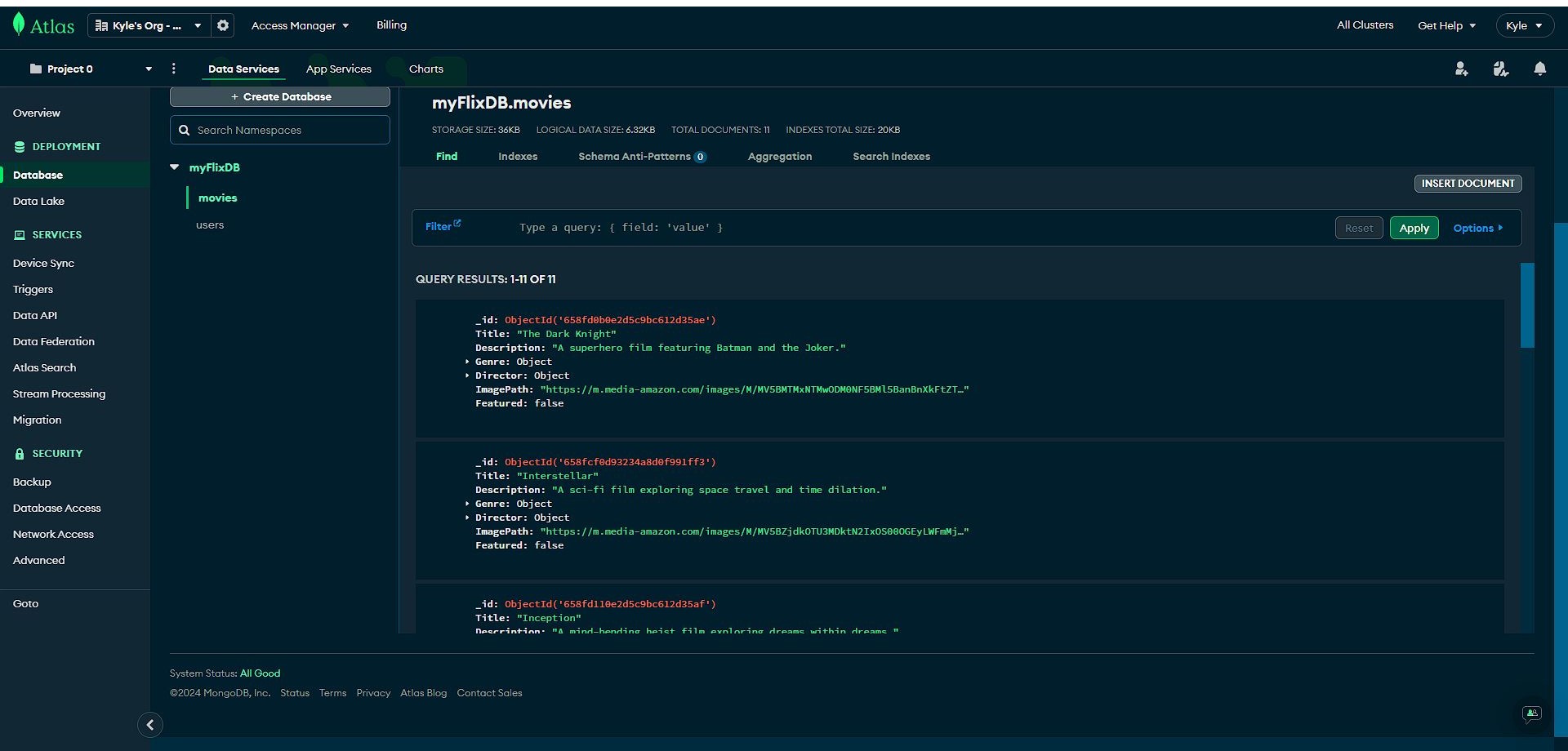
Task: Open Project 0 project selector
Action: [x=91, y=69]
